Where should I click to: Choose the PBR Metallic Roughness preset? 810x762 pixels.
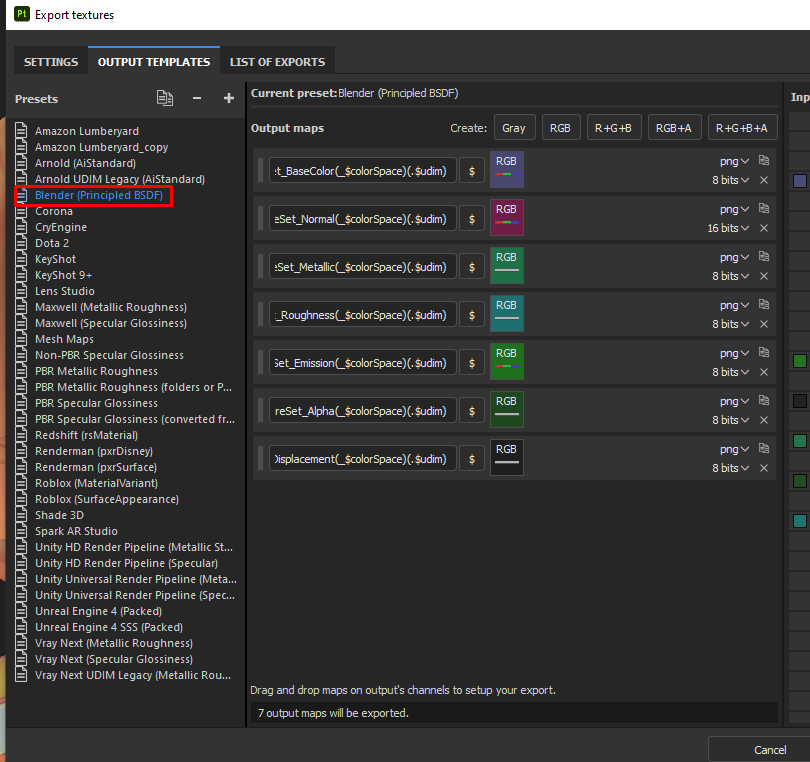(96, 371)
